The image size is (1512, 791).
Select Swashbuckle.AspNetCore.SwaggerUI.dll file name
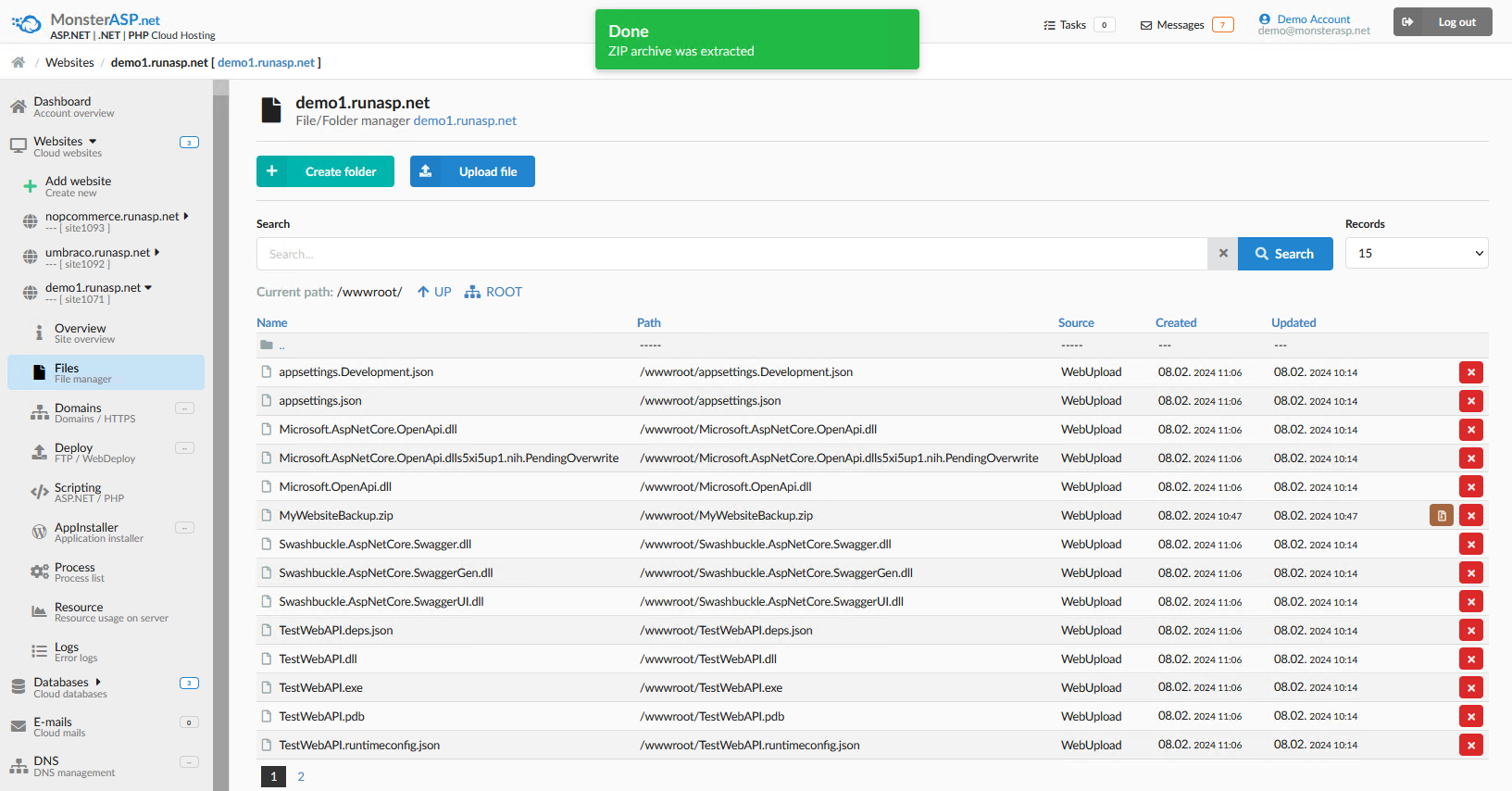click(381, 602)
